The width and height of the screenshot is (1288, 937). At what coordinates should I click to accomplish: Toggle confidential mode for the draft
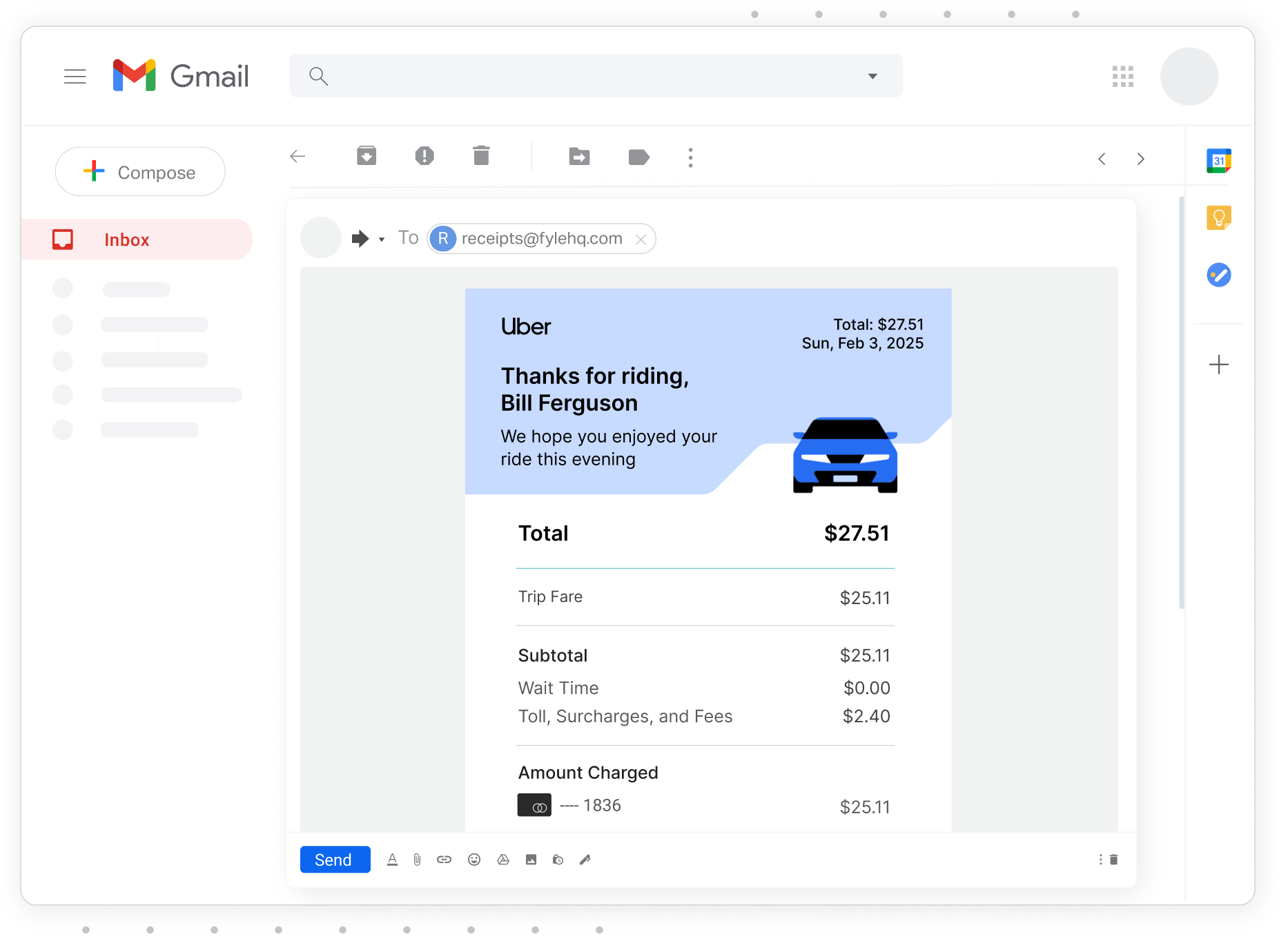pos(558,860)
